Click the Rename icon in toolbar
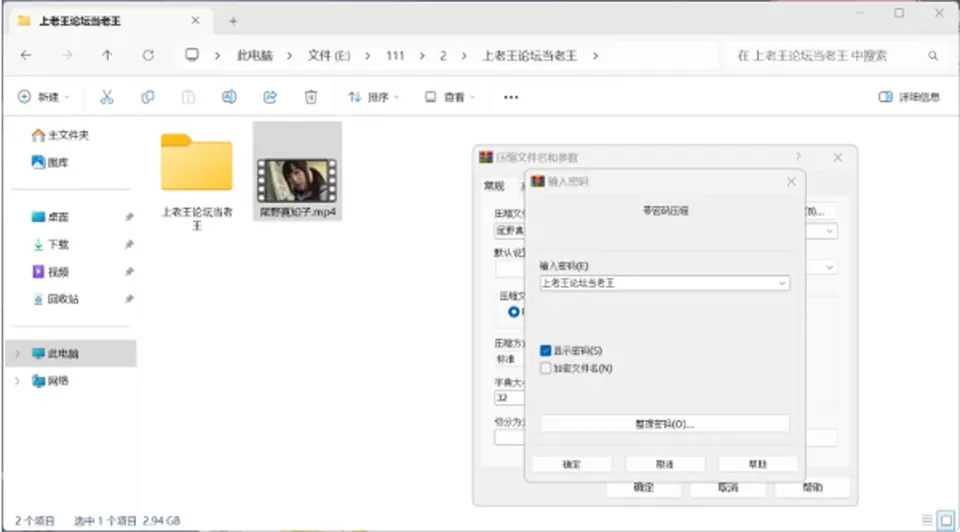 (229, 97)
